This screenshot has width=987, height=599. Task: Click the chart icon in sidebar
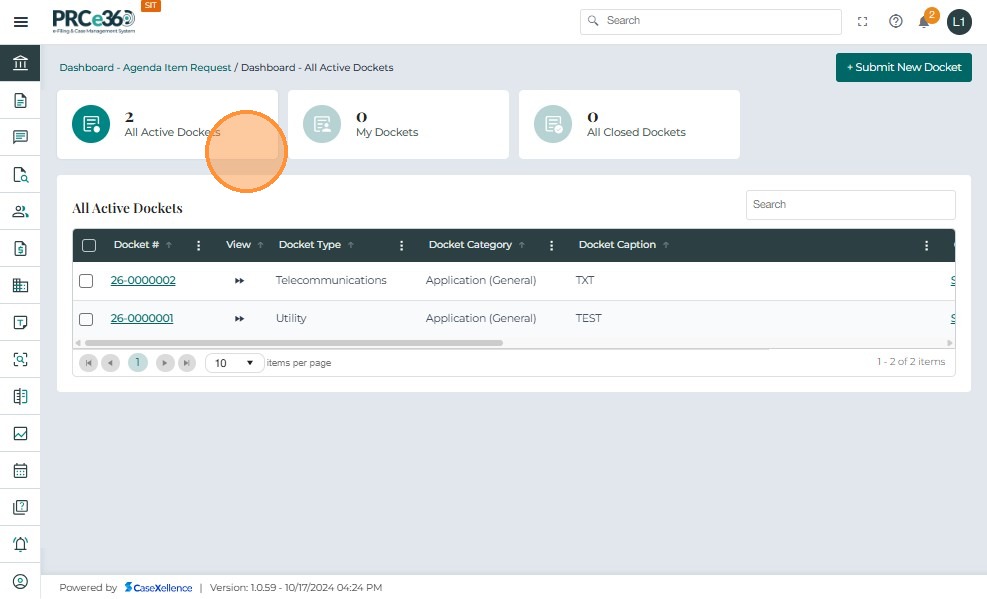click(x=20, y=433)
